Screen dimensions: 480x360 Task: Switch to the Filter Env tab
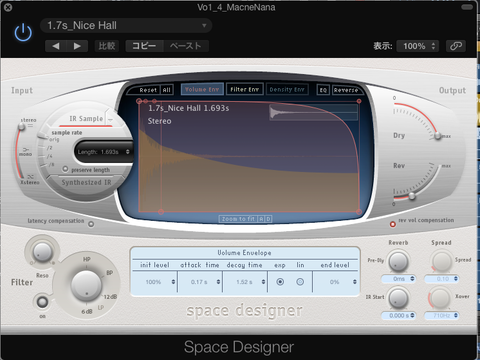point(245,89)
